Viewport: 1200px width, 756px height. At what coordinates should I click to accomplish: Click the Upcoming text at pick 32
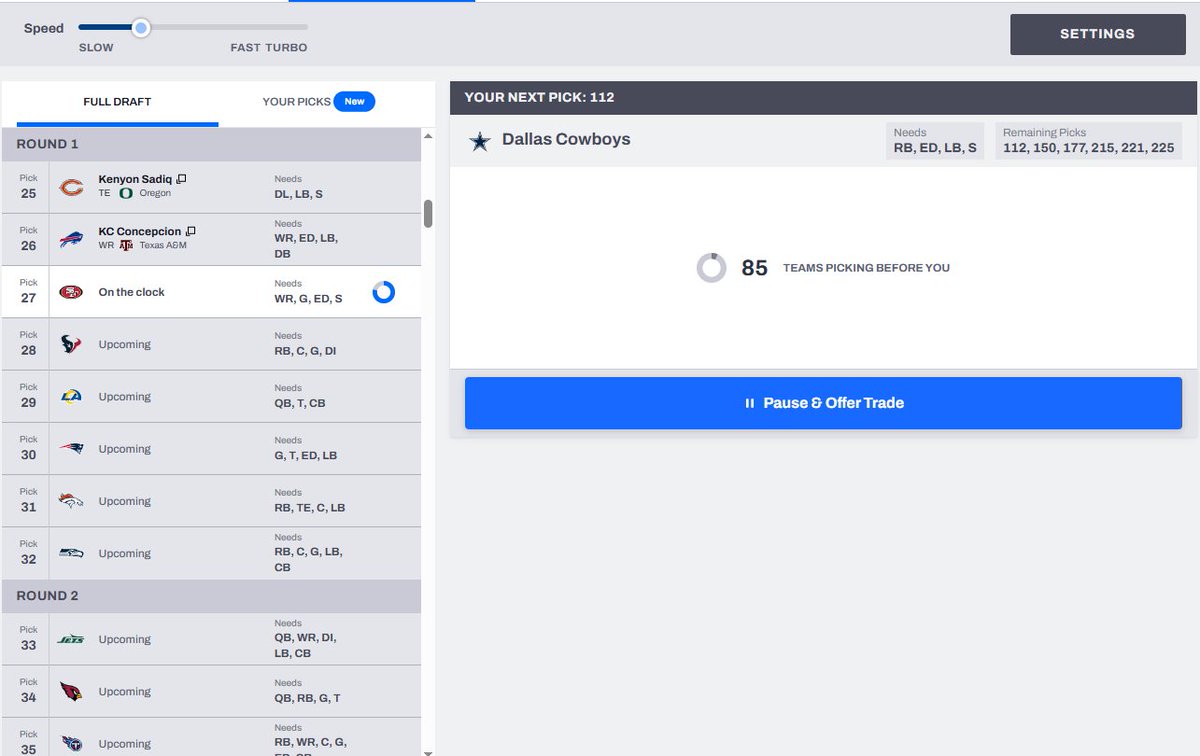[124, 553]
